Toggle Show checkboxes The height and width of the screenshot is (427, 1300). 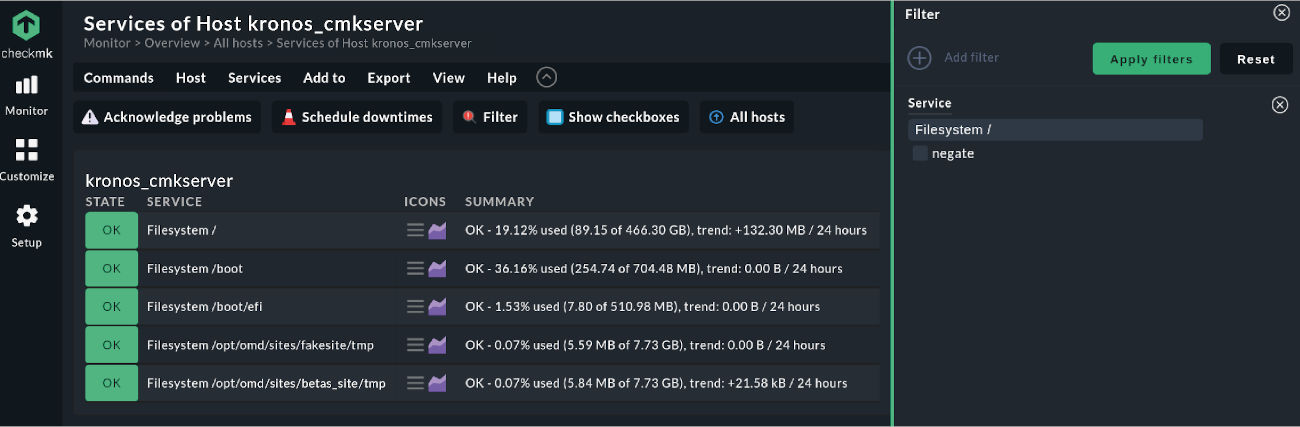[614, 117]
